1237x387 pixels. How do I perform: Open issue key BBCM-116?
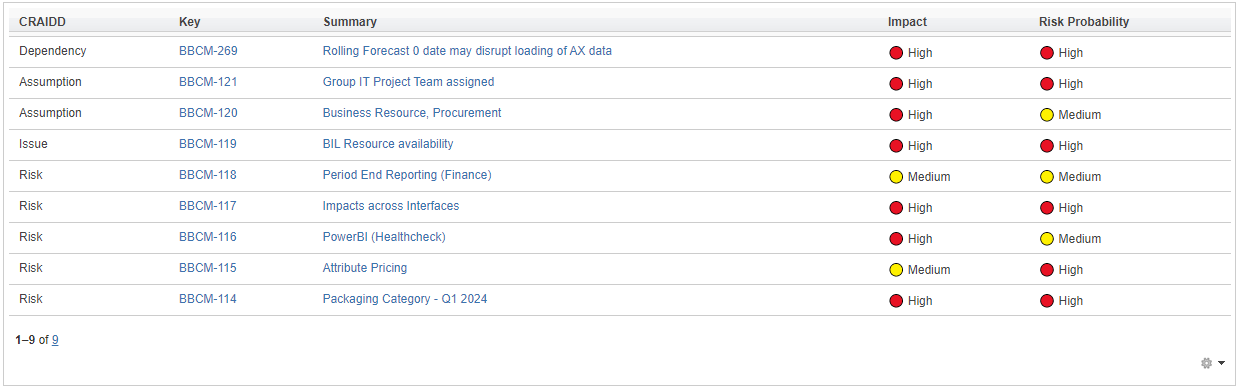tap(208, 237)
